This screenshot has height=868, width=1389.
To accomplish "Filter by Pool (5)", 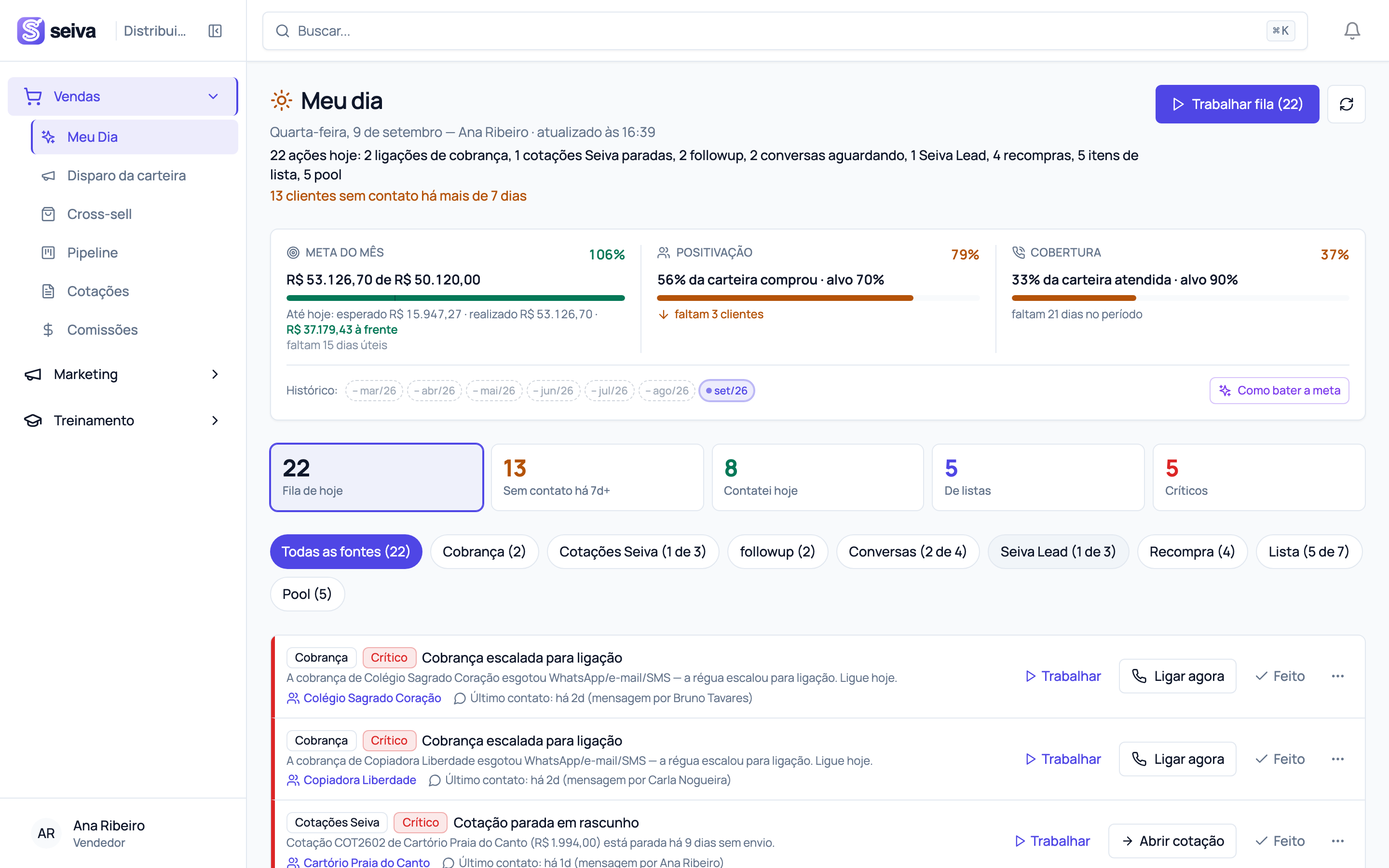I will 307,594.
